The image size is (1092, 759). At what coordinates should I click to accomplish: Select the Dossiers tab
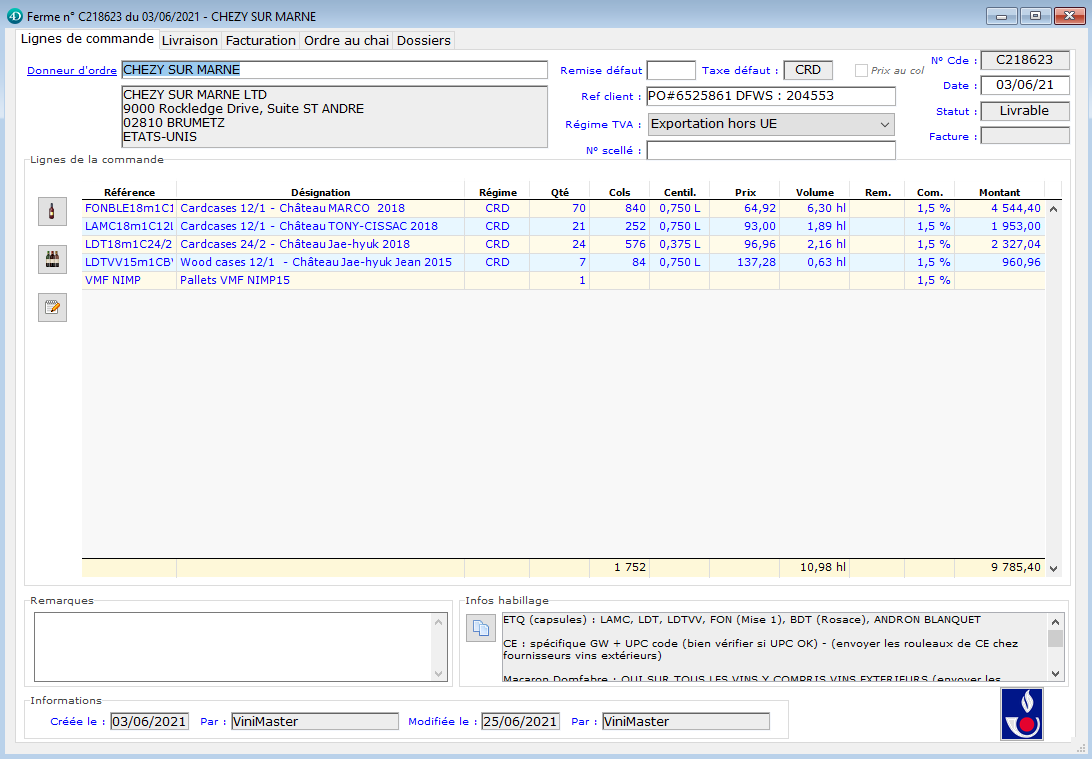tap(424, 40)
